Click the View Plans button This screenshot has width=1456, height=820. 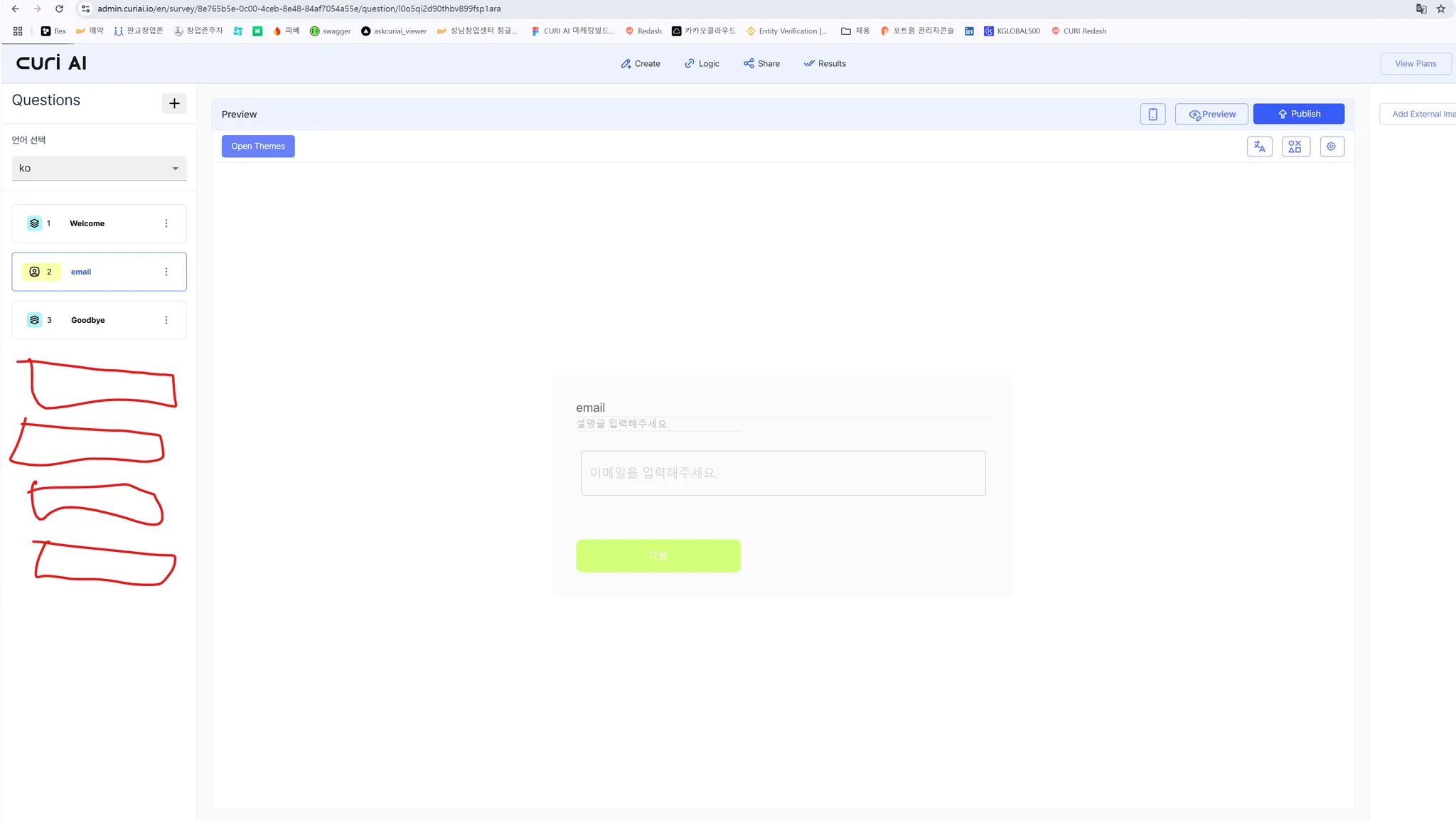pos(1415,63)
